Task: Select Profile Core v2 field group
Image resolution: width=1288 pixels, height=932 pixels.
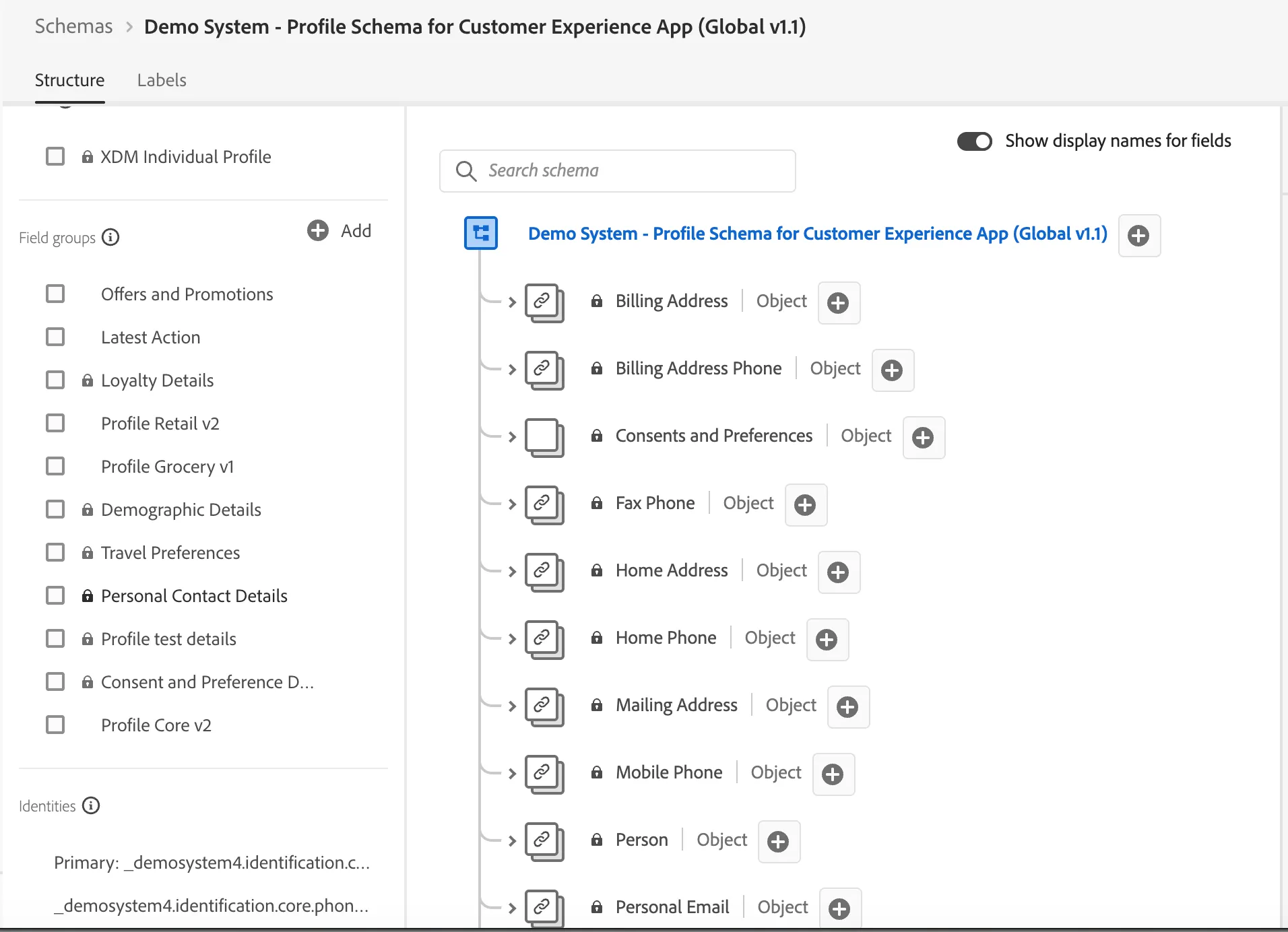Action: pos(156,725)
